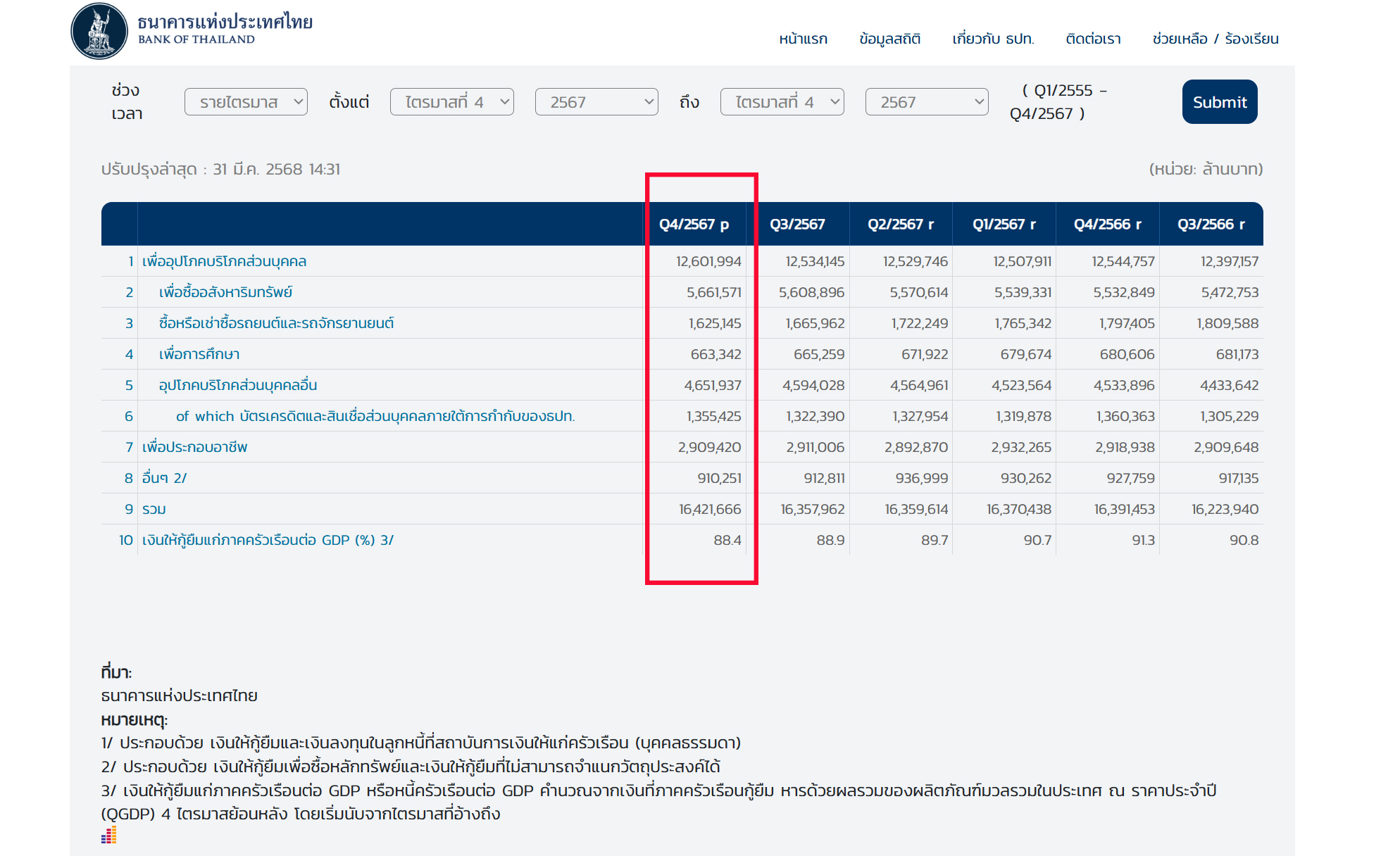This screenshot has height=856, width=1400.
Task: Open the end year 2567 dropdown
Action: click(927, 102)
